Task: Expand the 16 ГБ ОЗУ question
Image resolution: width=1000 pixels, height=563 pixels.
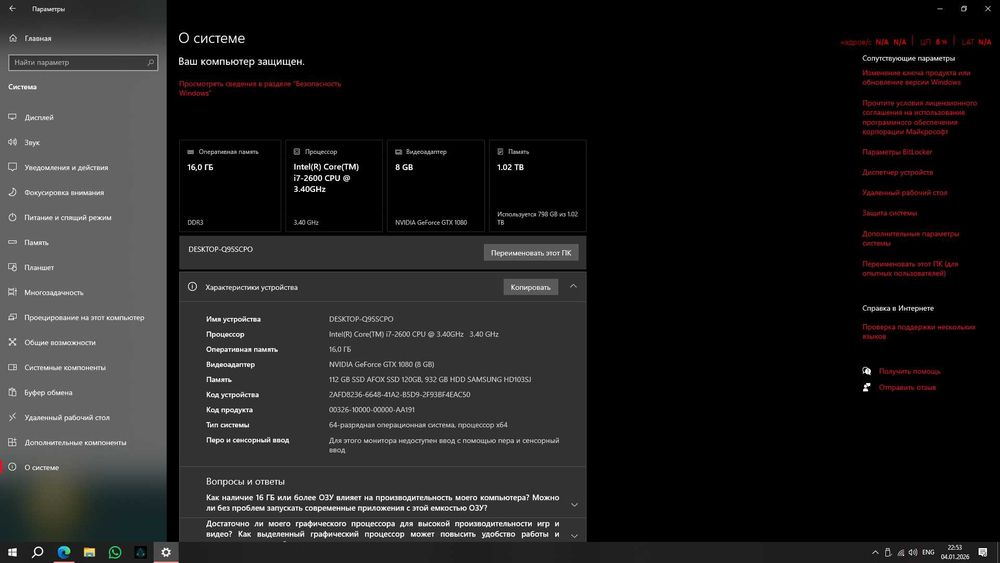Action: pyautogui.click(x=574, y=504)
